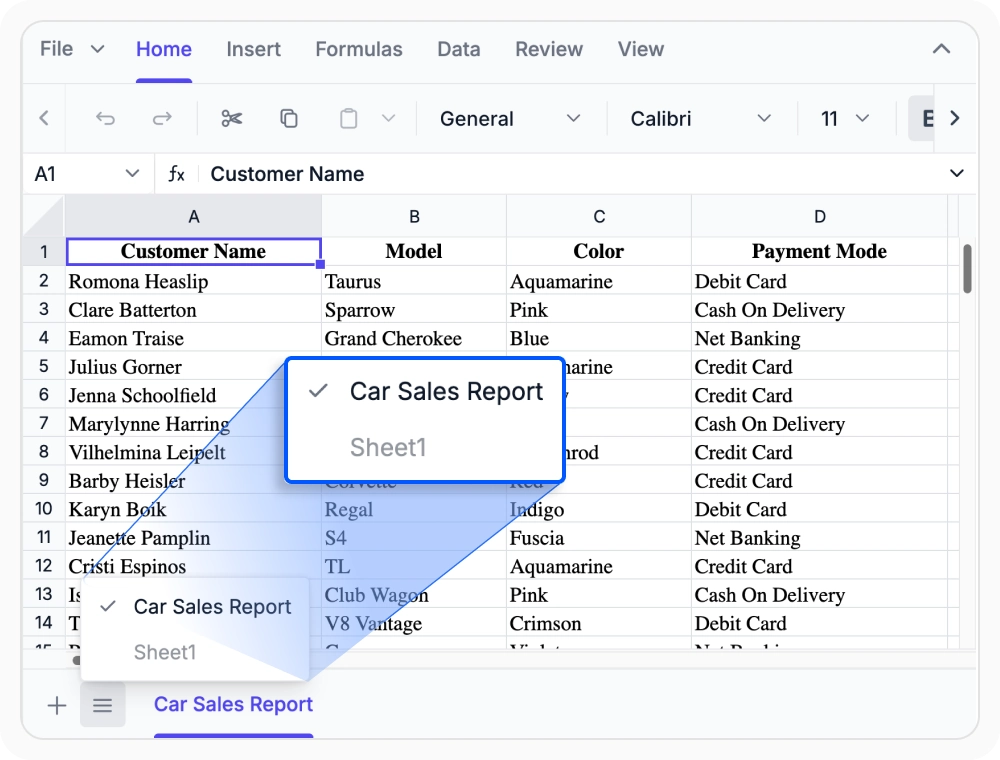Image resolution: width=1000 pixels, height=760 pixels.
Task: Click the Customer Name cell A1
Action: click(193, 251)
